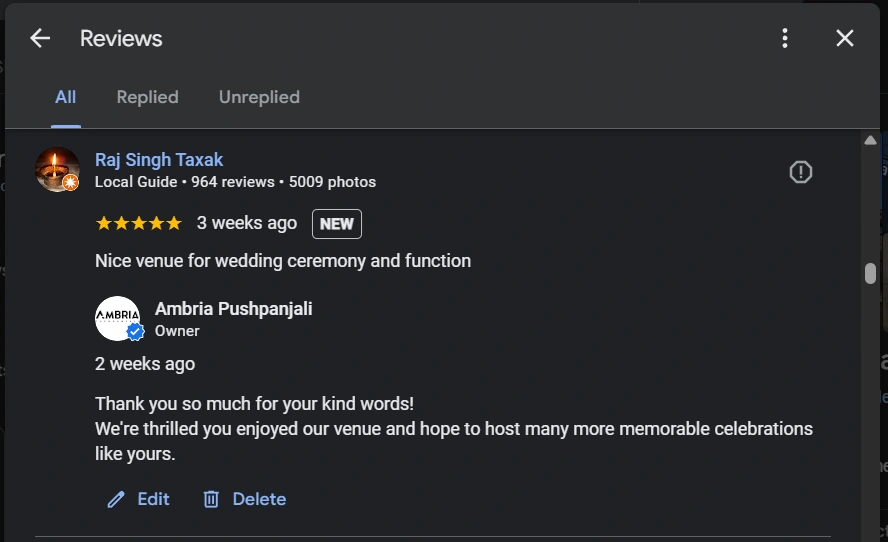
Task: Switch to the All reviews tab
Action: [65, 97]
